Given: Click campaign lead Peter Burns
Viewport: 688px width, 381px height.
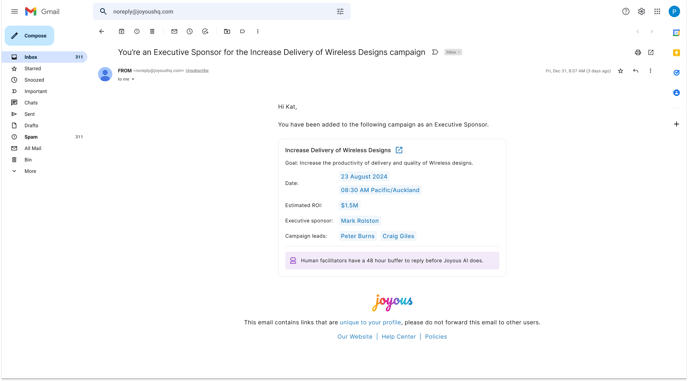Looking at the screenshot, I should click(358, 236).
